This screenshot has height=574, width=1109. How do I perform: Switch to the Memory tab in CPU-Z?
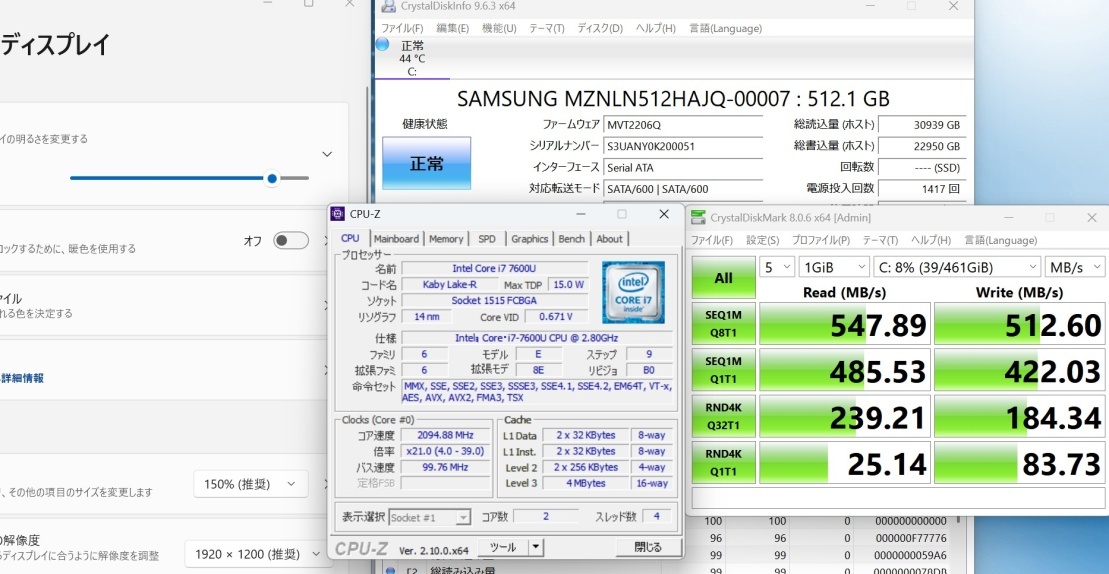tap(446, 239)
